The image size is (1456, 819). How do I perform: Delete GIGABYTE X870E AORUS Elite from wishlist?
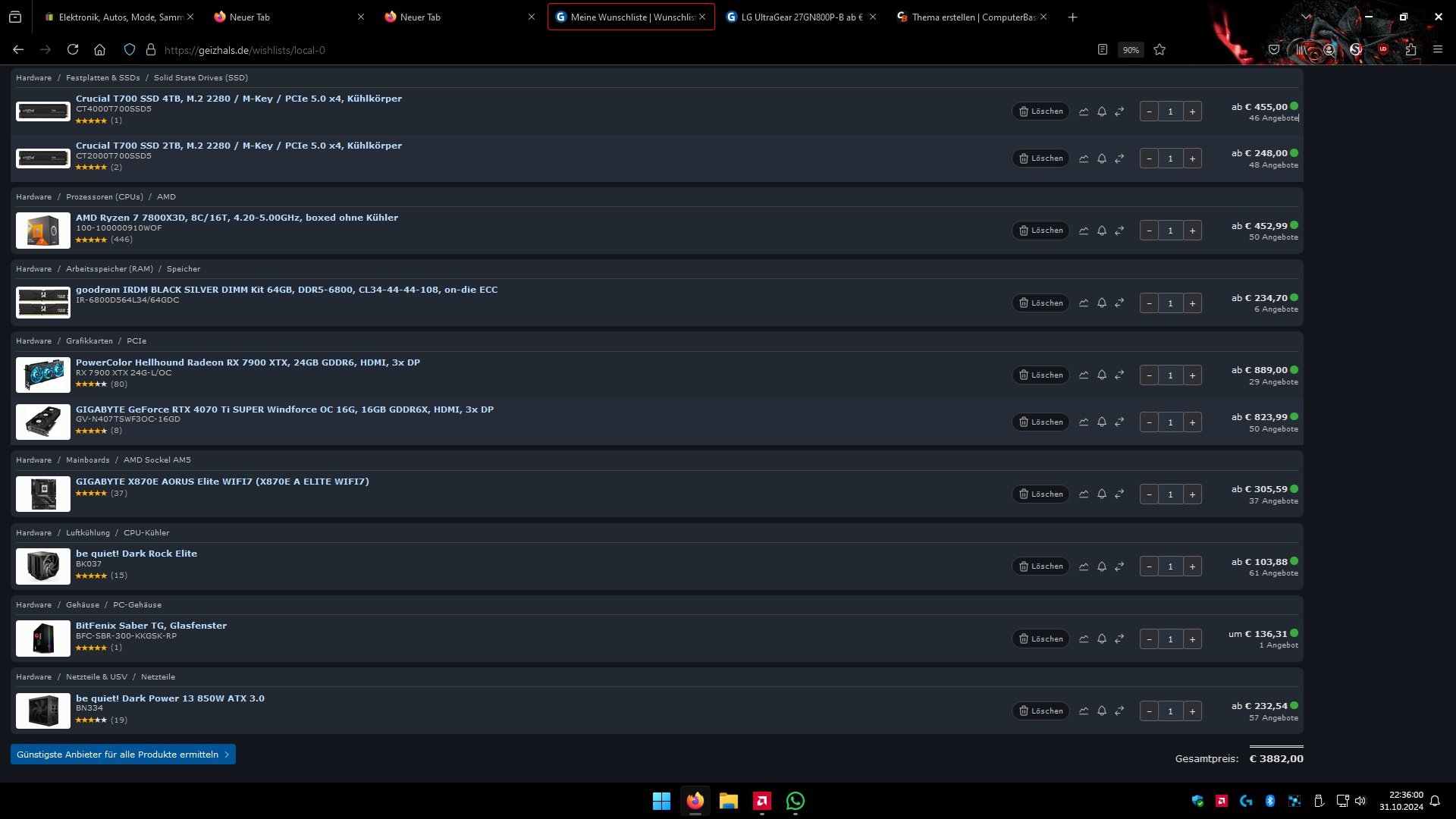(x=1040, y=494)
